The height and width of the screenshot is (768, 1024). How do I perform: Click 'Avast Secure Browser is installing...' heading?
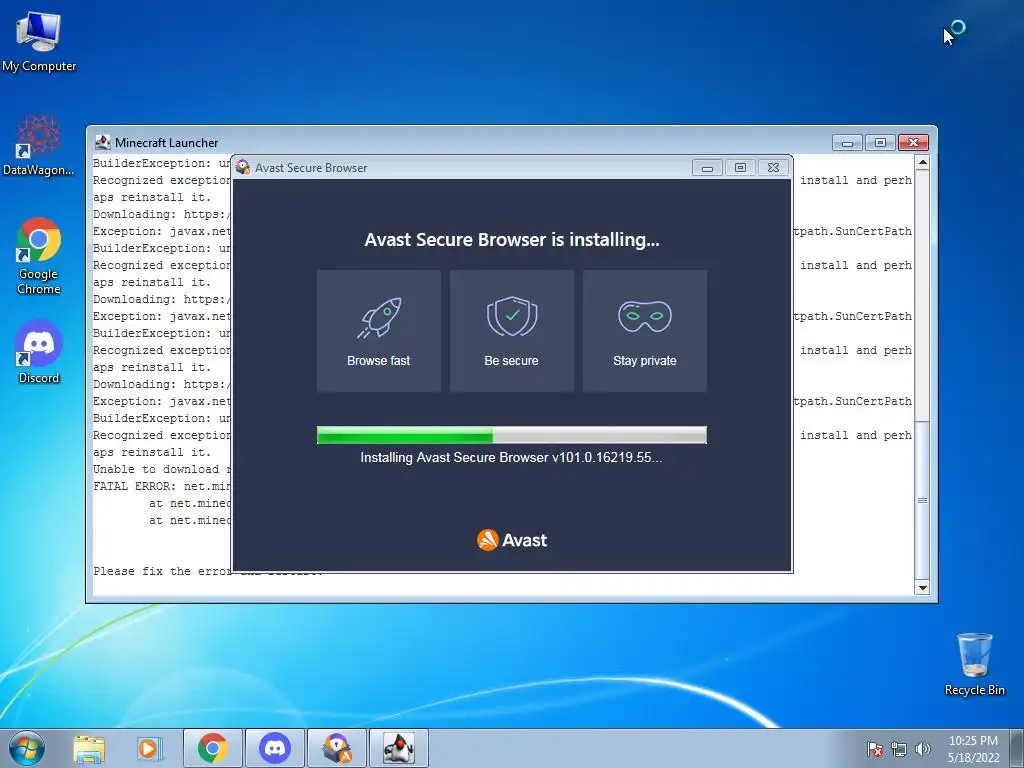(x=512, y=240)
